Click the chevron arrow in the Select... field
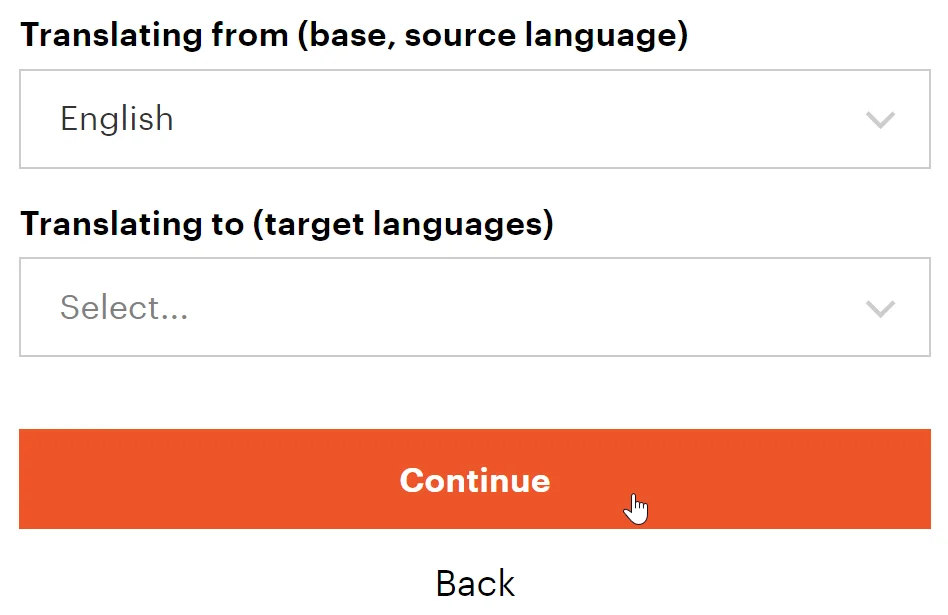This screenshot has width=948, height=615. pos(879,308)
